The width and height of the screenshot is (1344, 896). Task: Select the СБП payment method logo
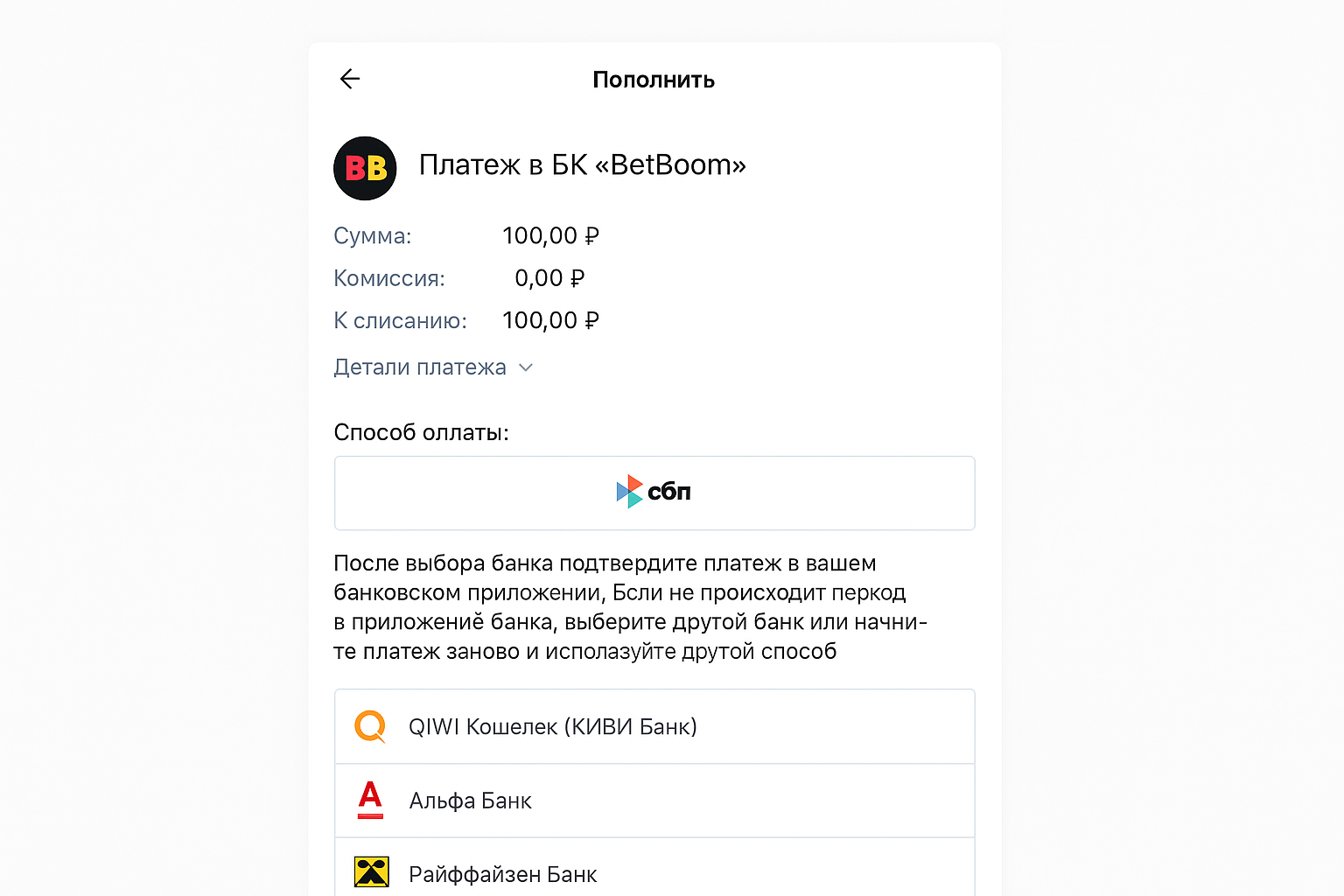(x=654, y=492)
